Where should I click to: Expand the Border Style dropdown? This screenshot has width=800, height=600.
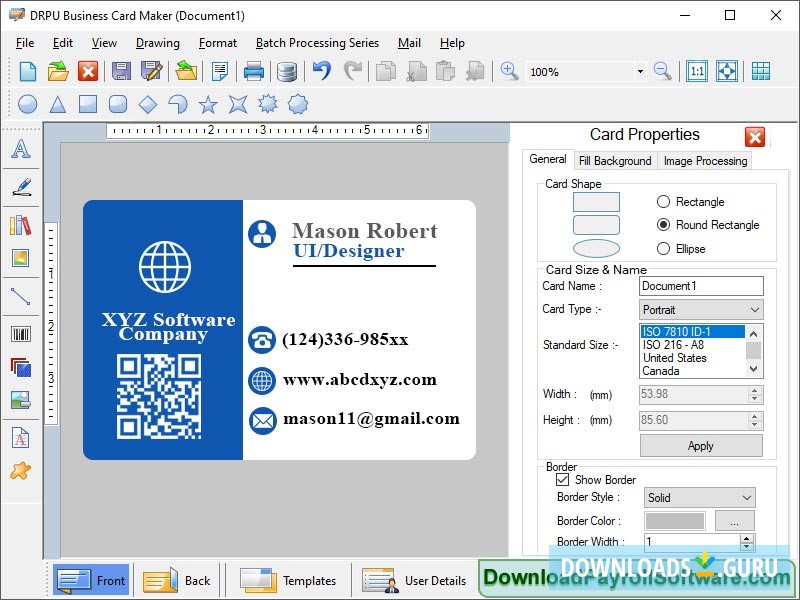(x=700, y=498)
